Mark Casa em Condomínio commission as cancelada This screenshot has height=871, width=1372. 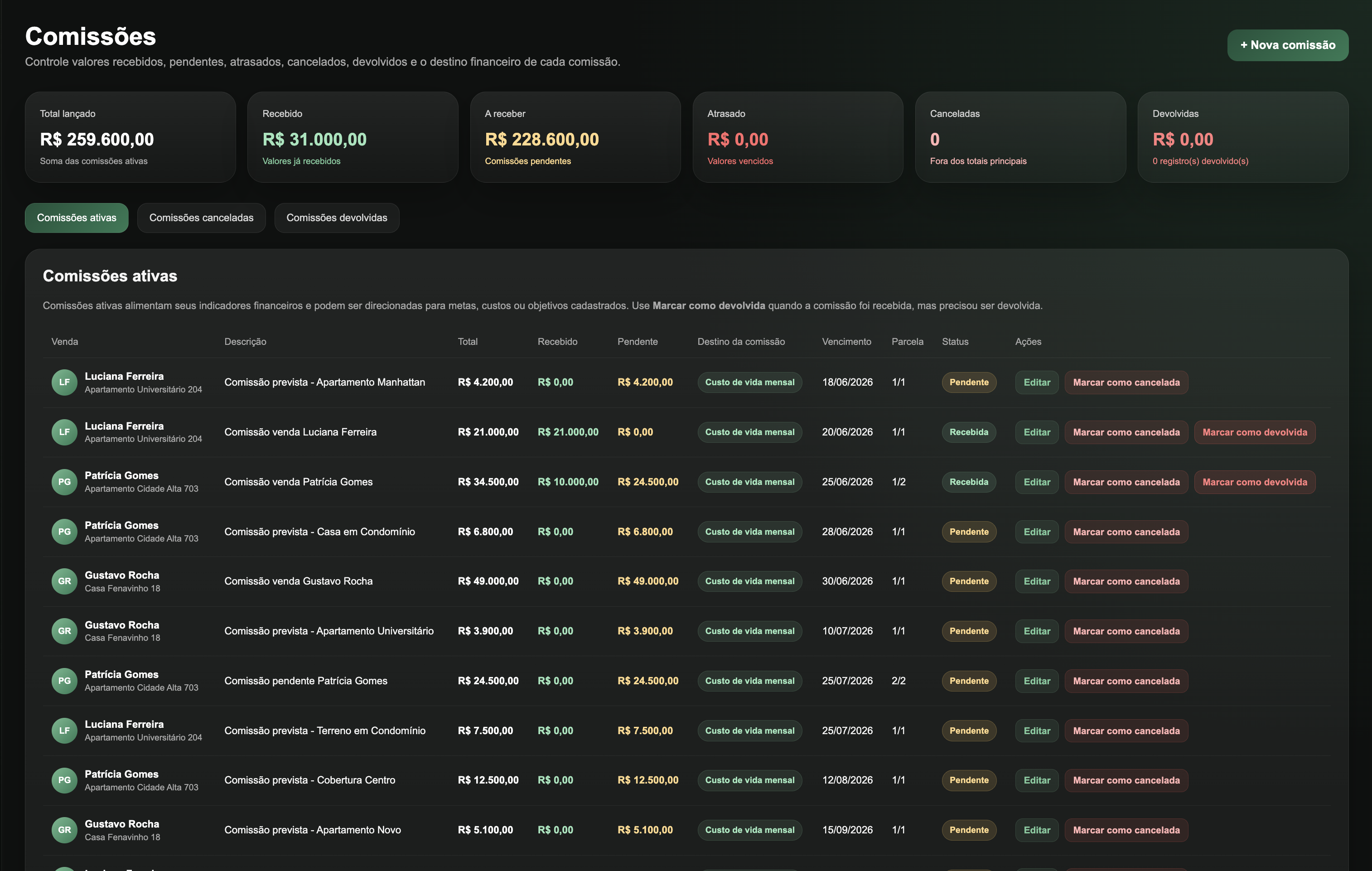click(1126, 532)
